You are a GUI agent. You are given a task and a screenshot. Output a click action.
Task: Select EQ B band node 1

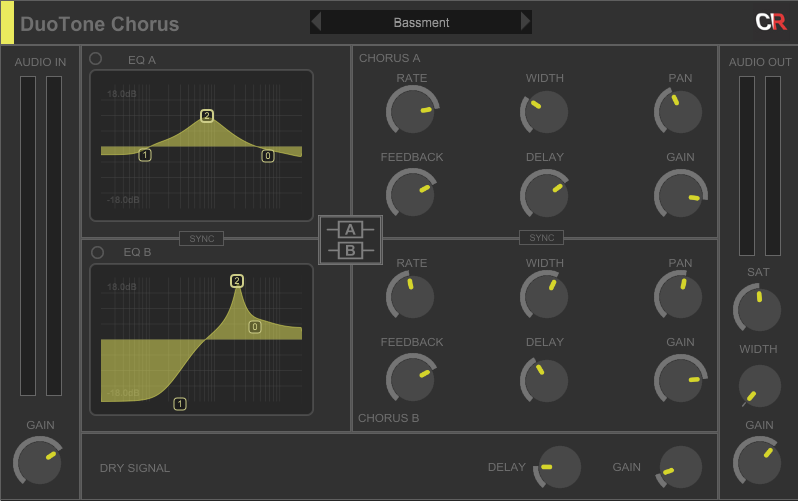coord(180,404)
